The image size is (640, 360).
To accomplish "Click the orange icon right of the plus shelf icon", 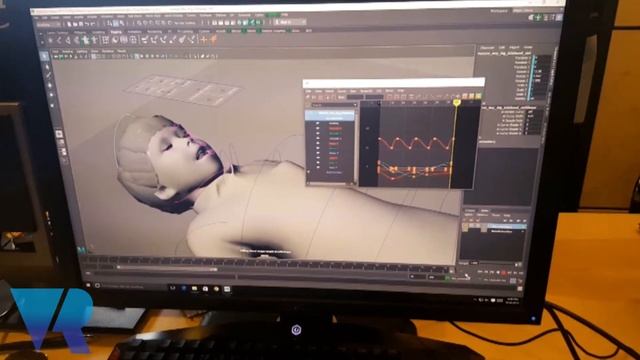I will [x=213, y=39].
